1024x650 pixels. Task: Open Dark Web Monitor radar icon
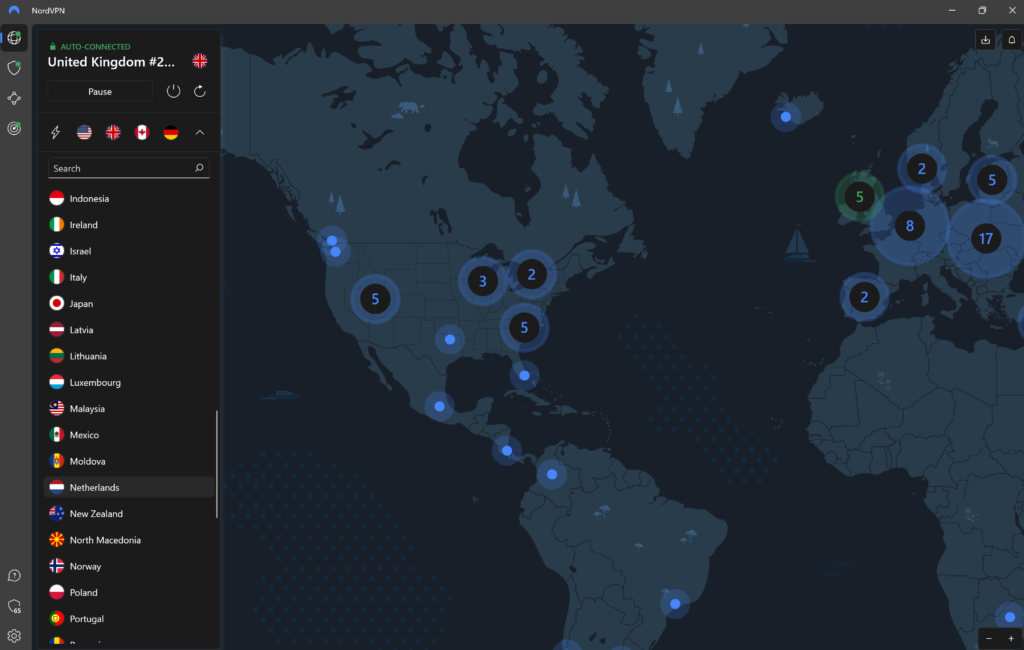14,128
